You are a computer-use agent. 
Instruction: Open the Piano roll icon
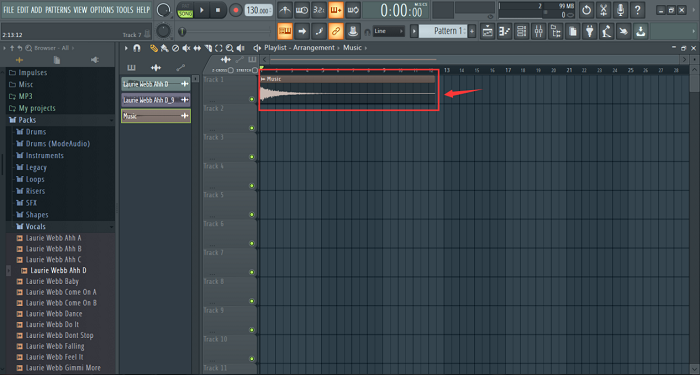504,31
